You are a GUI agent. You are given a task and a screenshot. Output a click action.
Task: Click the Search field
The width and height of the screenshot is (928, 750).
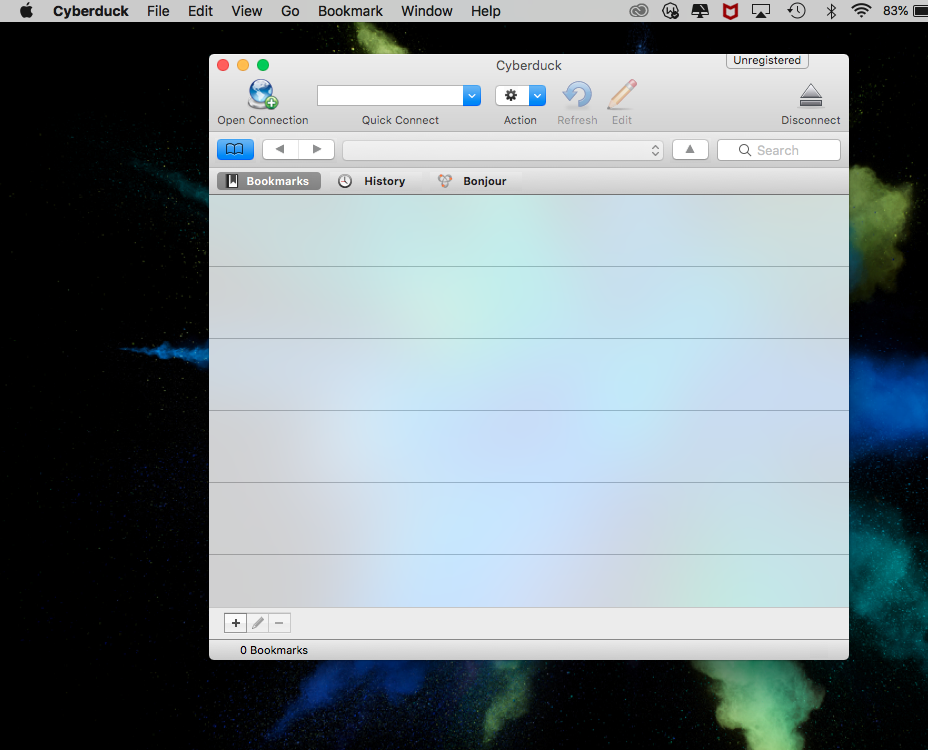[x=778, y=150]
